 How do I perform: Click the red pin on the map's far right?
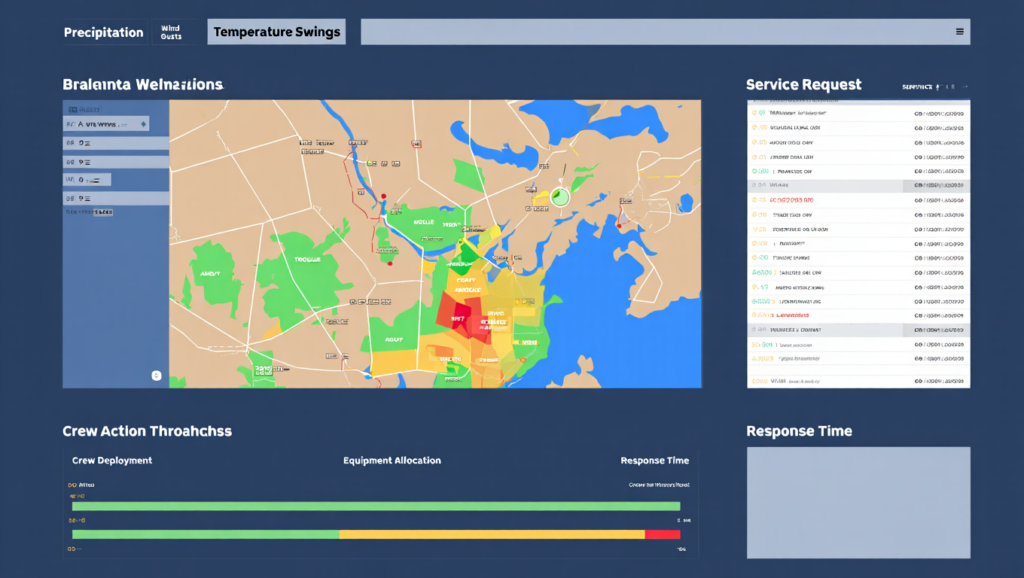click(x=618, y=225)
